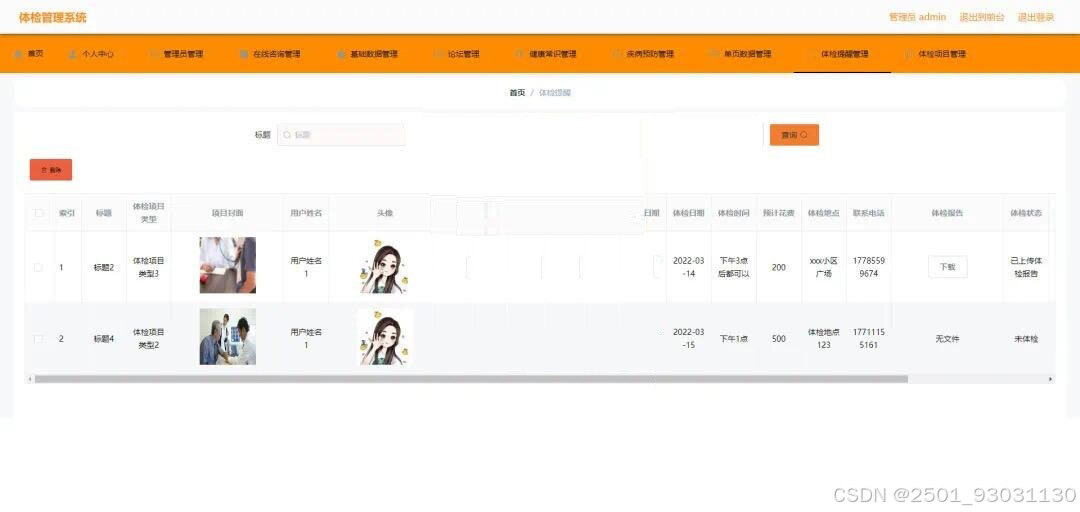Image resolution: width=1080 pixels, height=512 pixels.
Task: Click scrollbar left arrow
Action: pyautogui.click(x=29, y=379)
